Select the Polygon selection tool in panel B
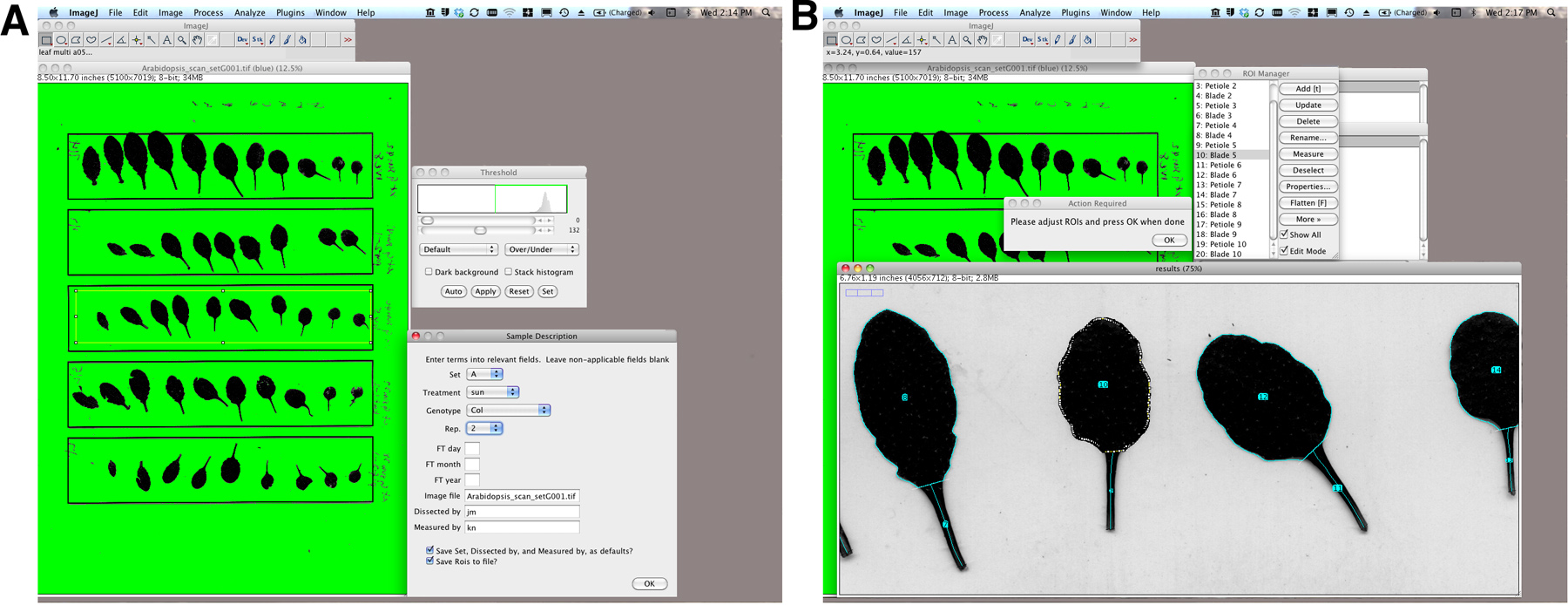Viewport: 1568px width, 605px height. pos(862,40)
